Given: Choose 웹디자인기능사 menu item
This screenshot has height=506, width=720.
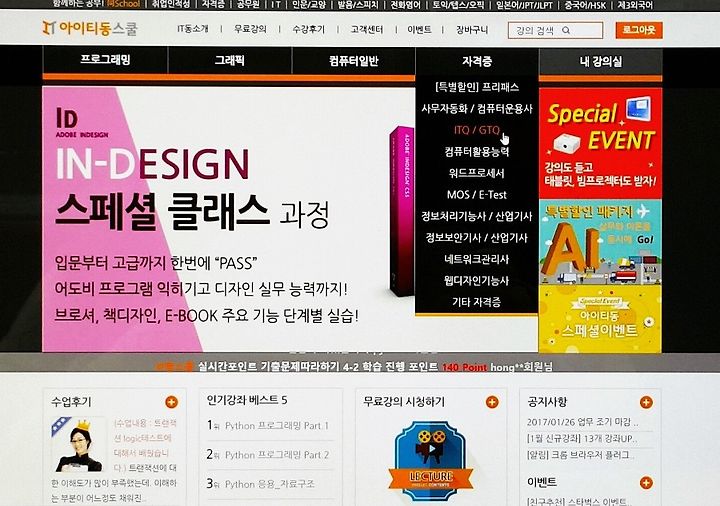Looking at the screenshot, I should coord(477,281).
